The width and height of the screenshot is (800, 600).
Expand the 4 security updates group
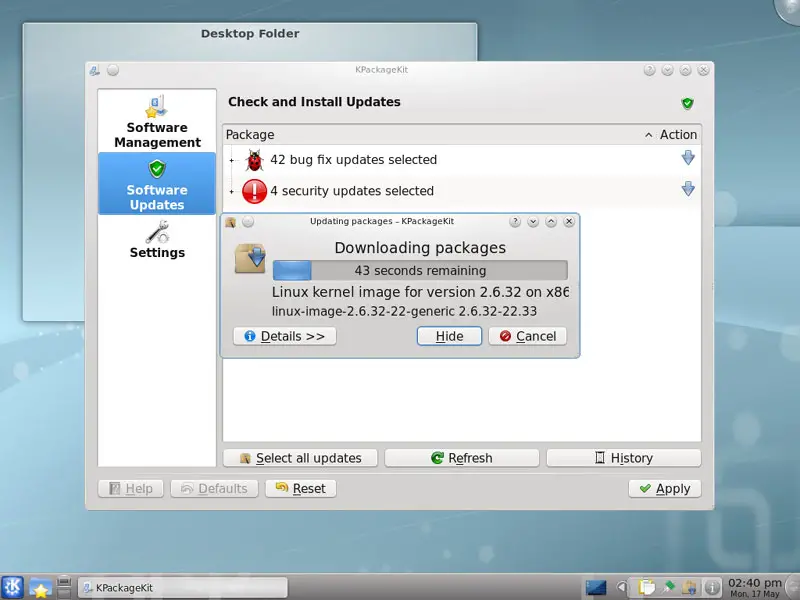232,192
